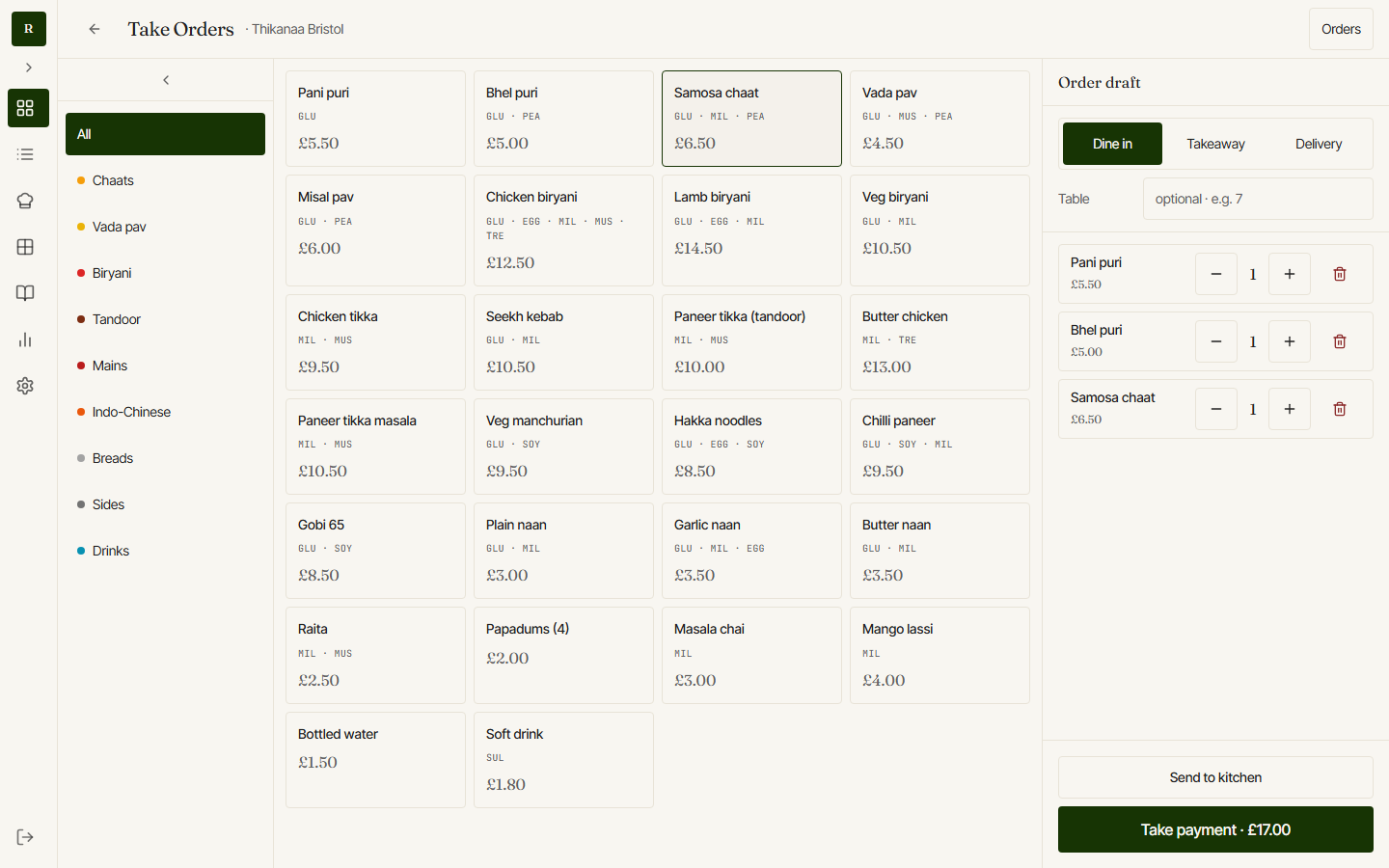
Task: Filter by Drinks category
Action: tap(165, 551)
